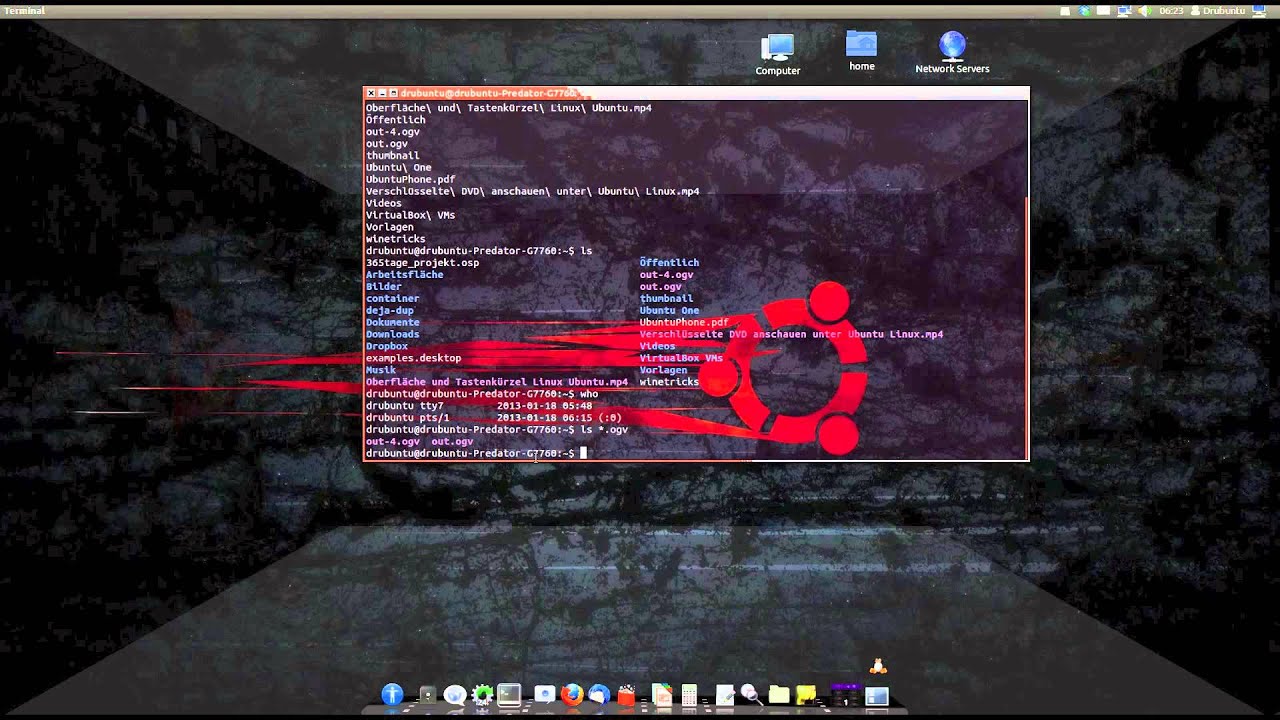The image size is (1280, 720).
Task: Open the text editor notepad dock icon
Action: tap(725, 695)
